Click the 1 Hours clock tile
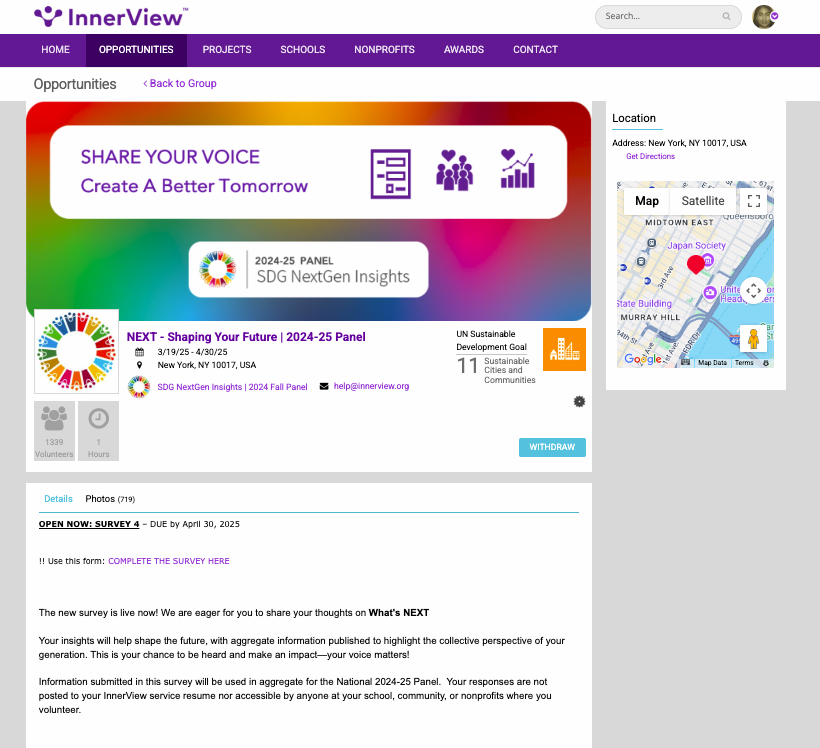The height and width of the screenshot is (748, 820). click(98, 431)
